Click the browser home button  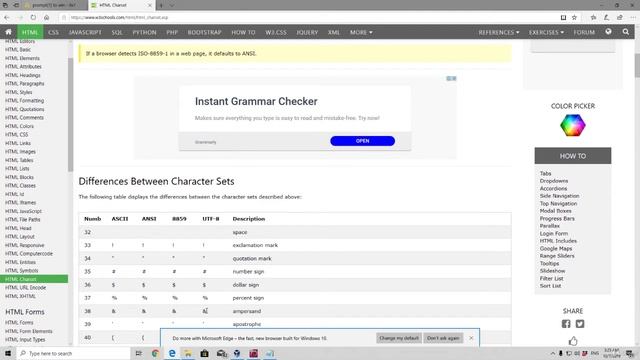(x=47, y=18)
